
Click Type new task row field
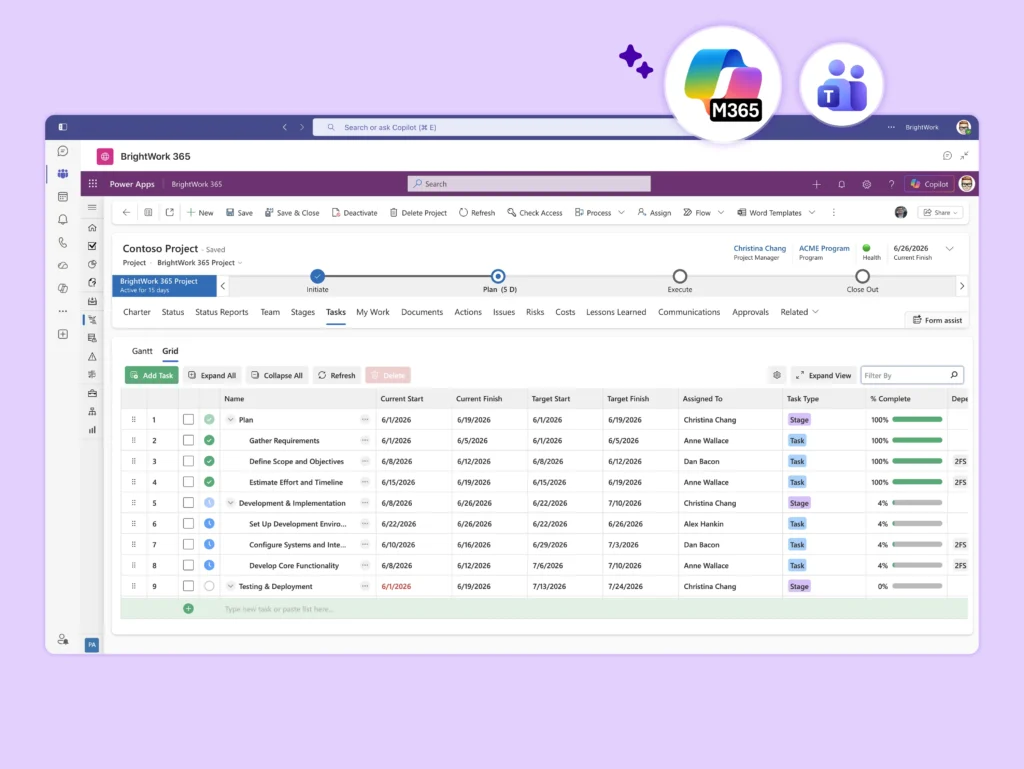tap(544, 608)
